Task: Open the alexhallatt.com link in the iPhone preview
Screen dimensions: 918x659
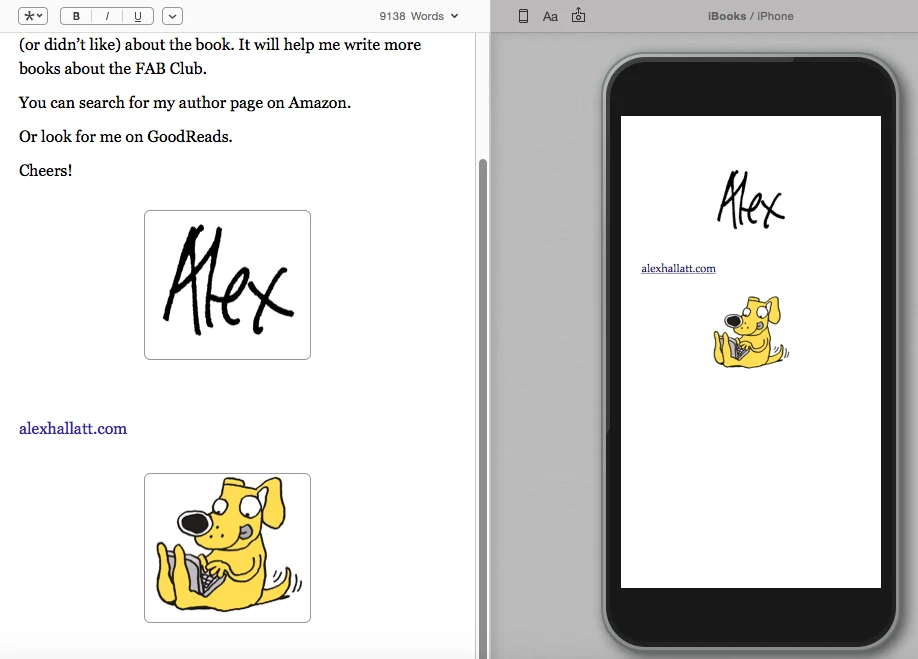Action: coord(678,267)
